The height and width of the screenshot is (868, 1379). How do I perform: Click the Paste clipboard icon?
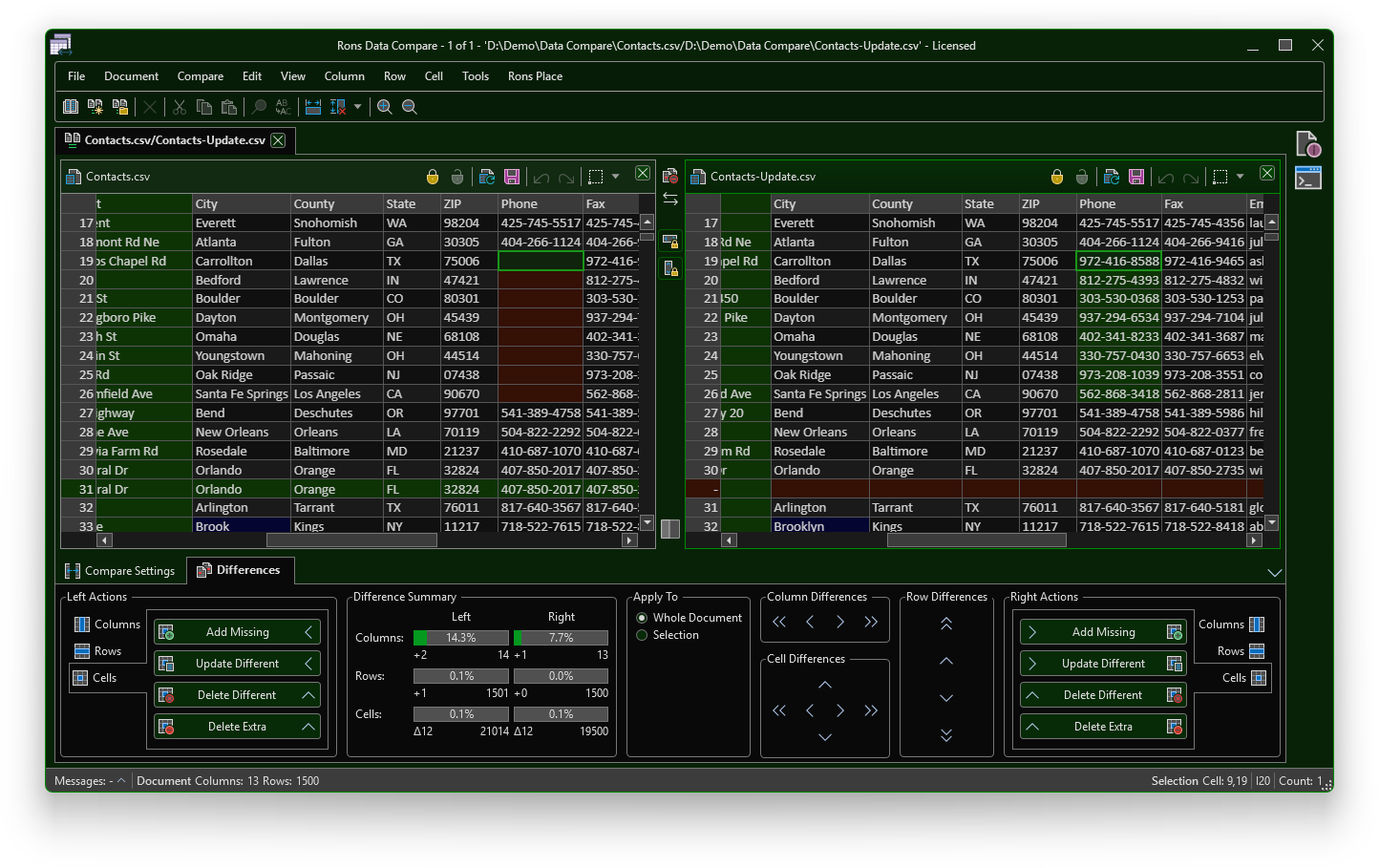pos(229,107)
